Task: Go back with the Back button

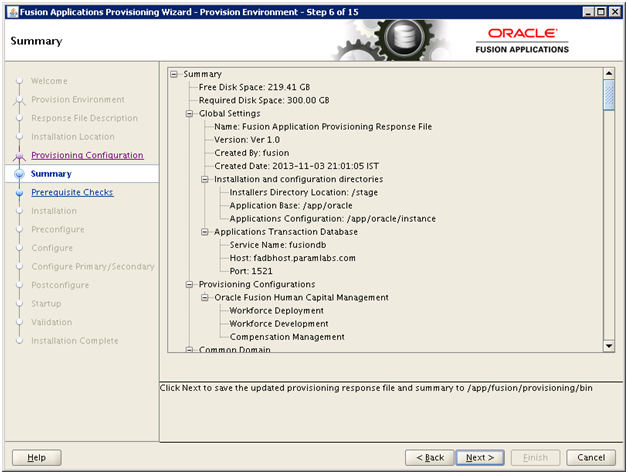Action: [x=430, y=457]
